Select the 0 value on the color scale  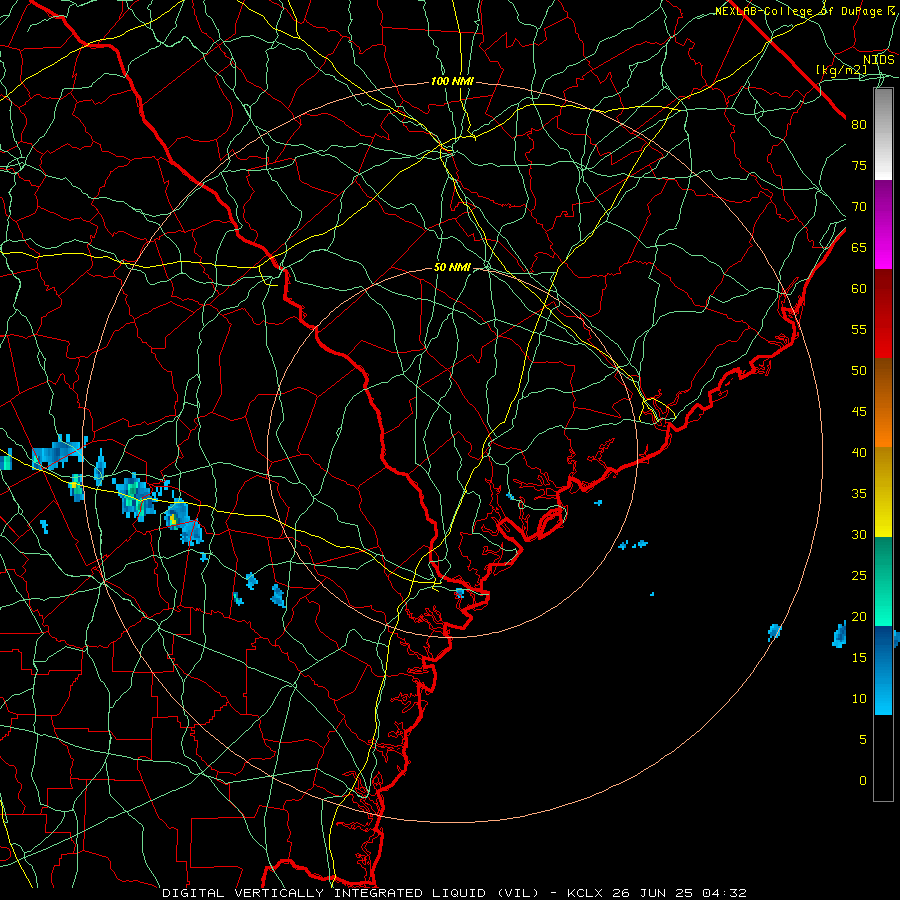pyautogui.click(x=862, y=781)
